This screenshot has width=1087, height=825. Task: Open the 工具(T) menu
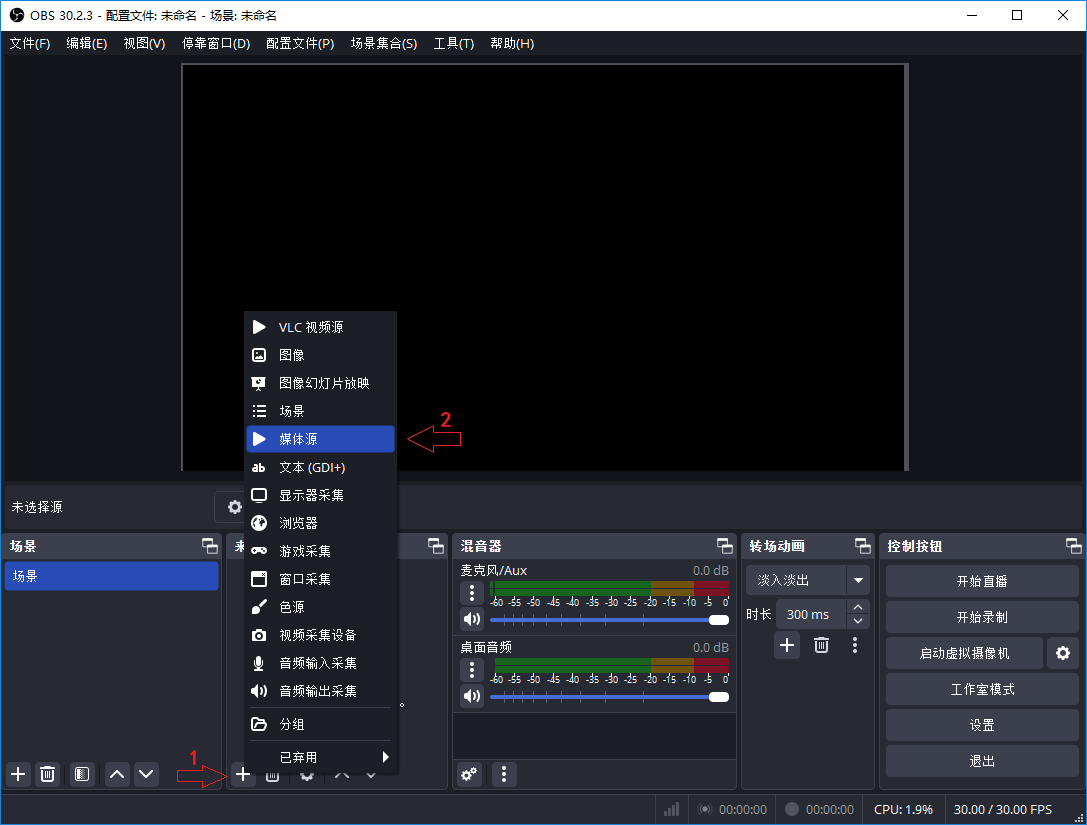click(x=453, y=44)
